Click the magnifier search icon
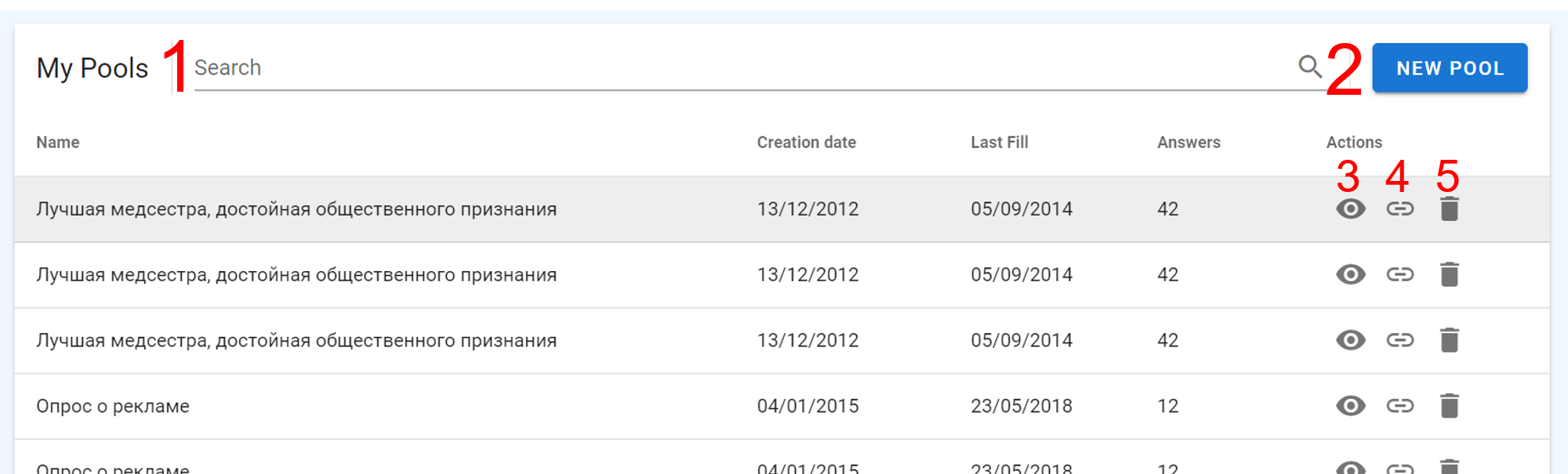This screenshot has width=1568, height=474. (x=1309, y=67)
